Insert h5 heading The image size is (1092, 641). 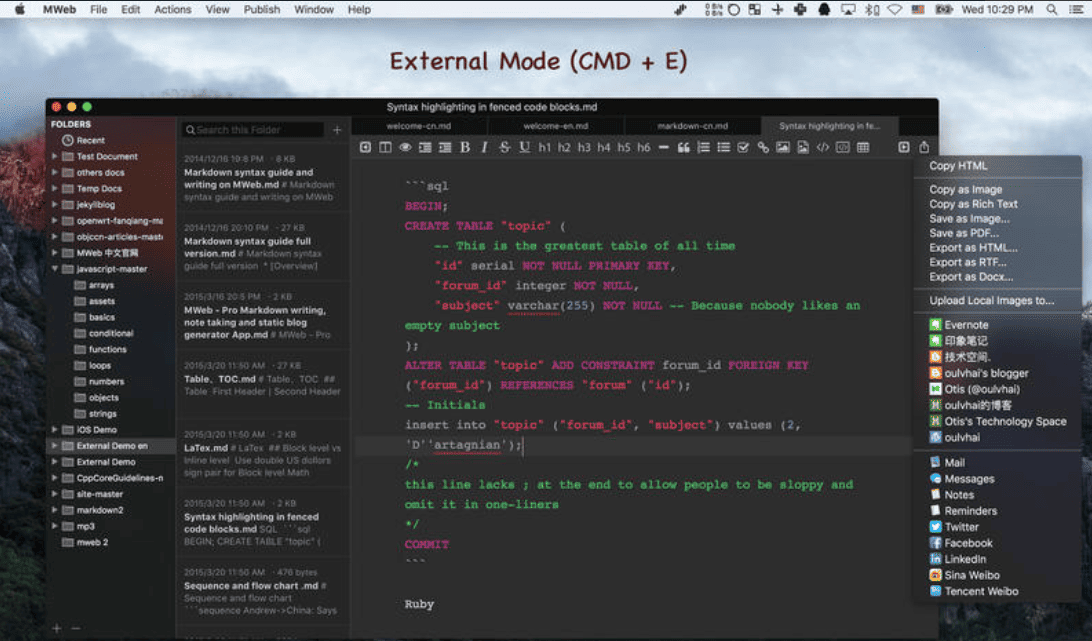click(623, 147)
